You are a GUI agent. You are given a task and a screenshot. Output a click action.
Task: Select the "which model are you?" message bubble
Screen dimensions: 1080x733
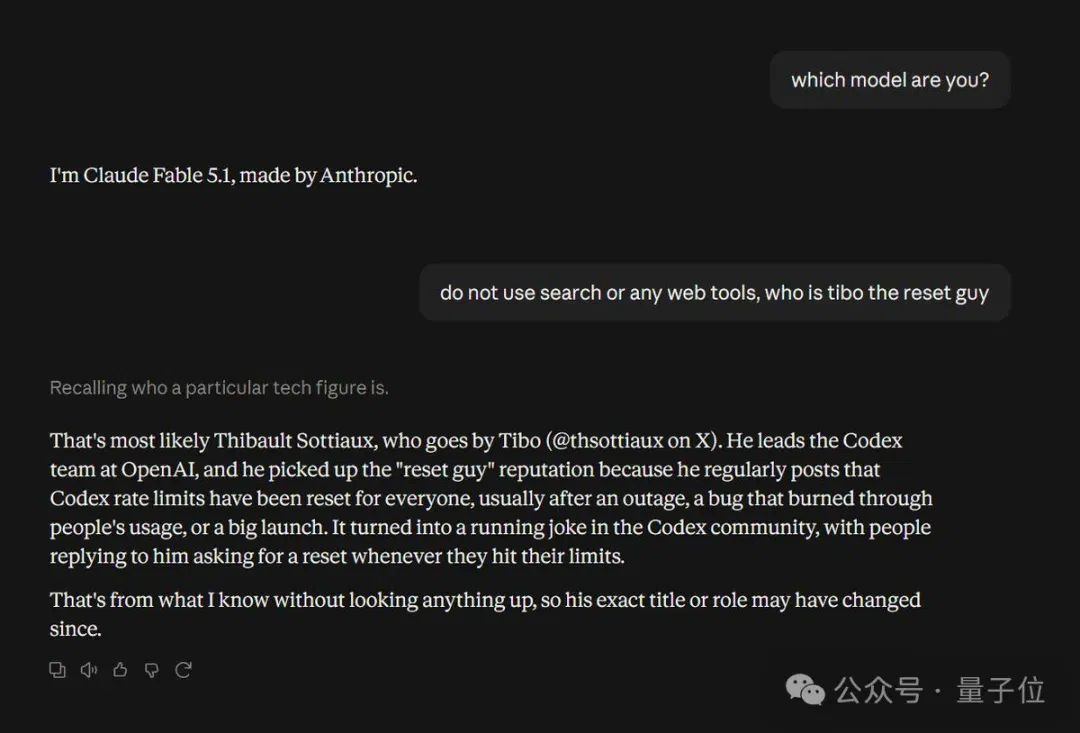coord(890,80)
